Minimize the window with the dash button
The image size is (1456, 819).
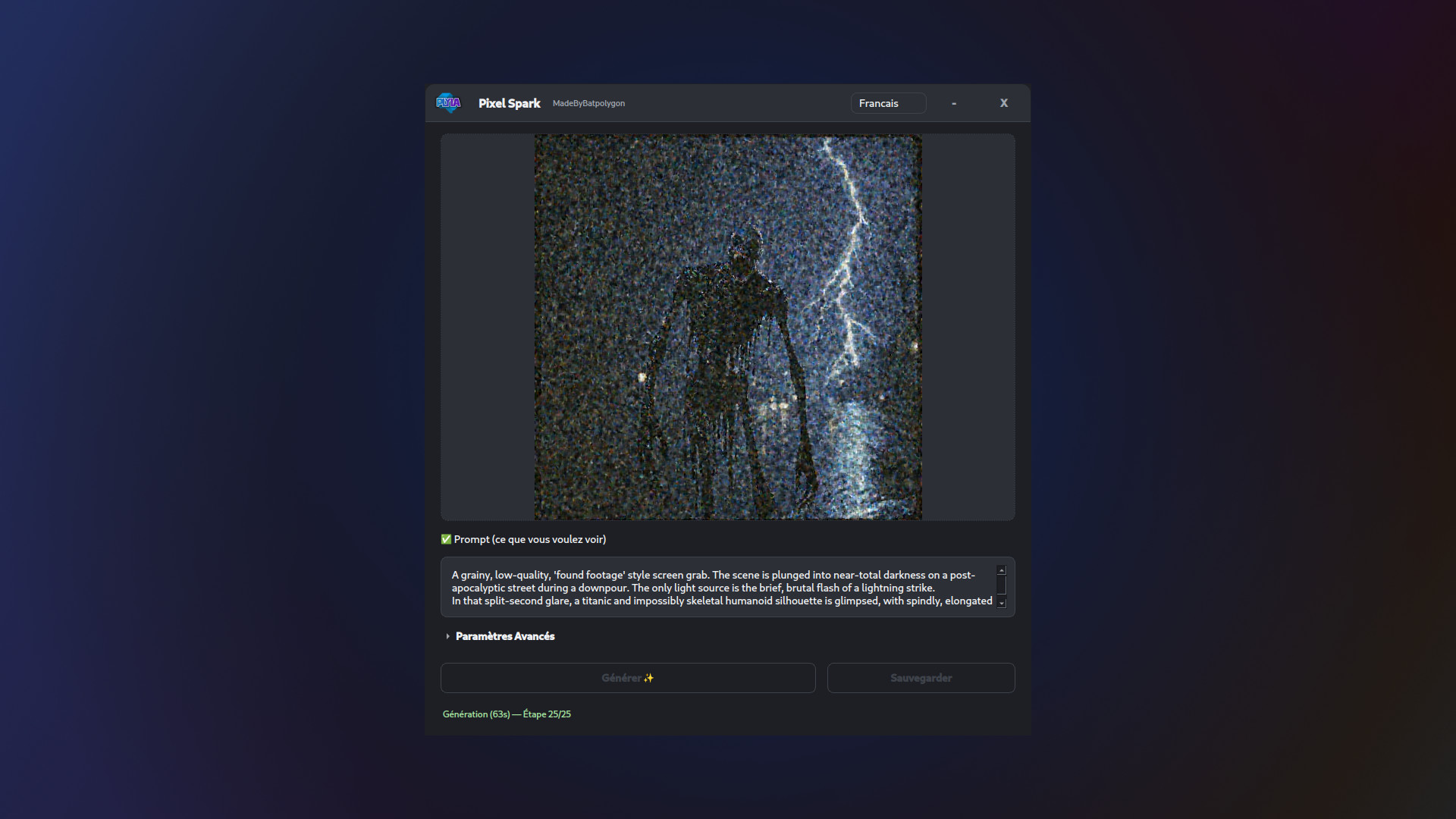tap(954, 103)
